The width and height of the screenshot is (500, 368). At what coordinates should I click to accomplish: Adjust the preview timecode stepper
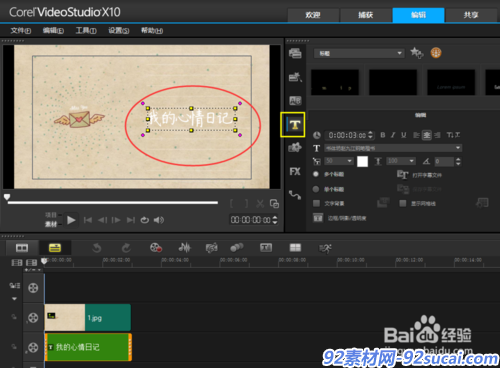point(275,220)
